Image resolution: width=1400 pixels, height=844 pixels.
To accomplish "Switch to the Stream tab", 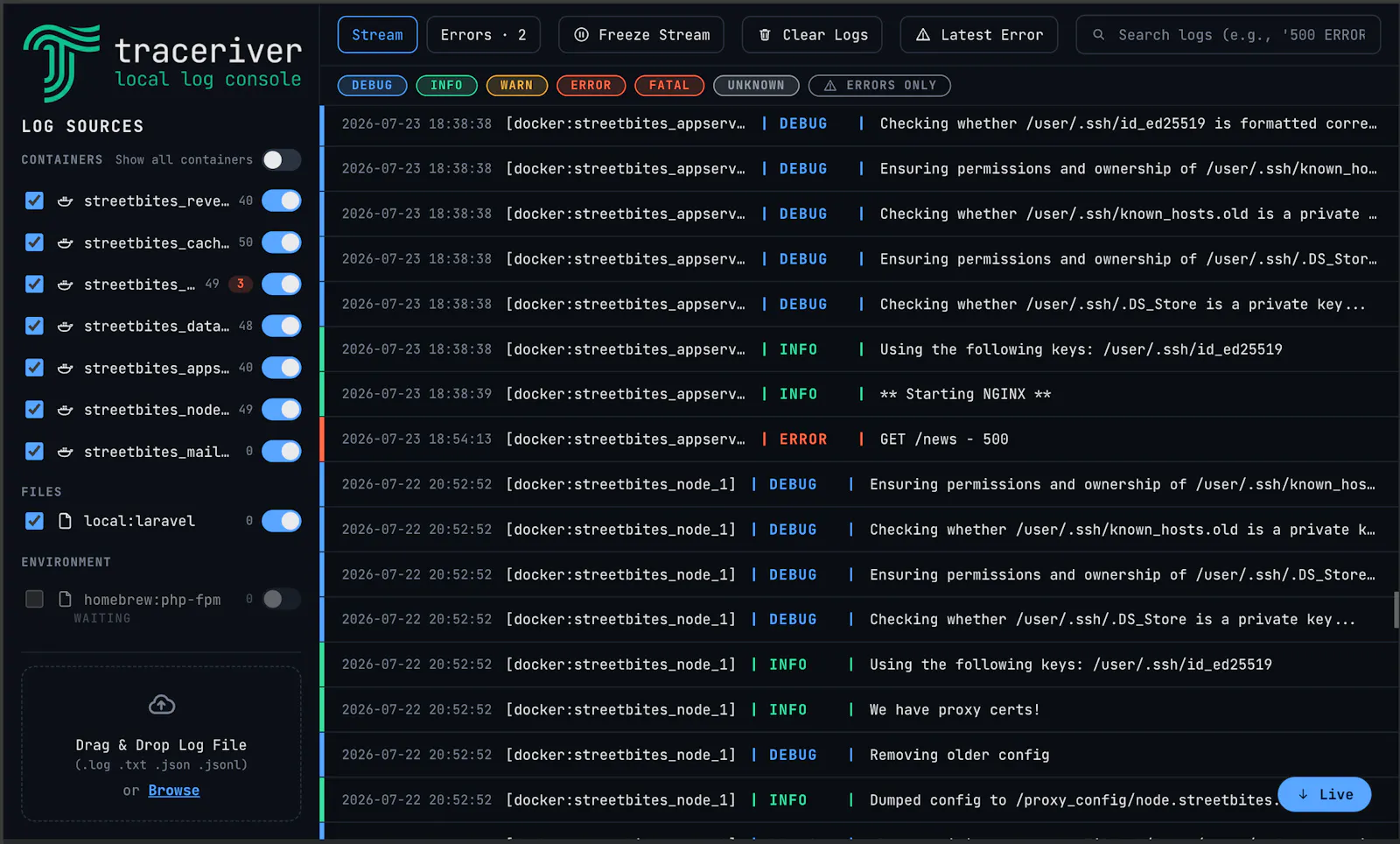I will tap(377, 35).
